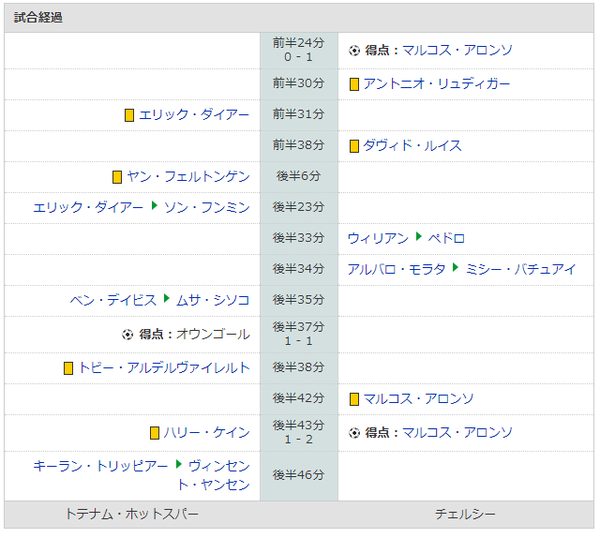
Task: Open ミシー・バチュアイ player link
Action: [520, 270]
